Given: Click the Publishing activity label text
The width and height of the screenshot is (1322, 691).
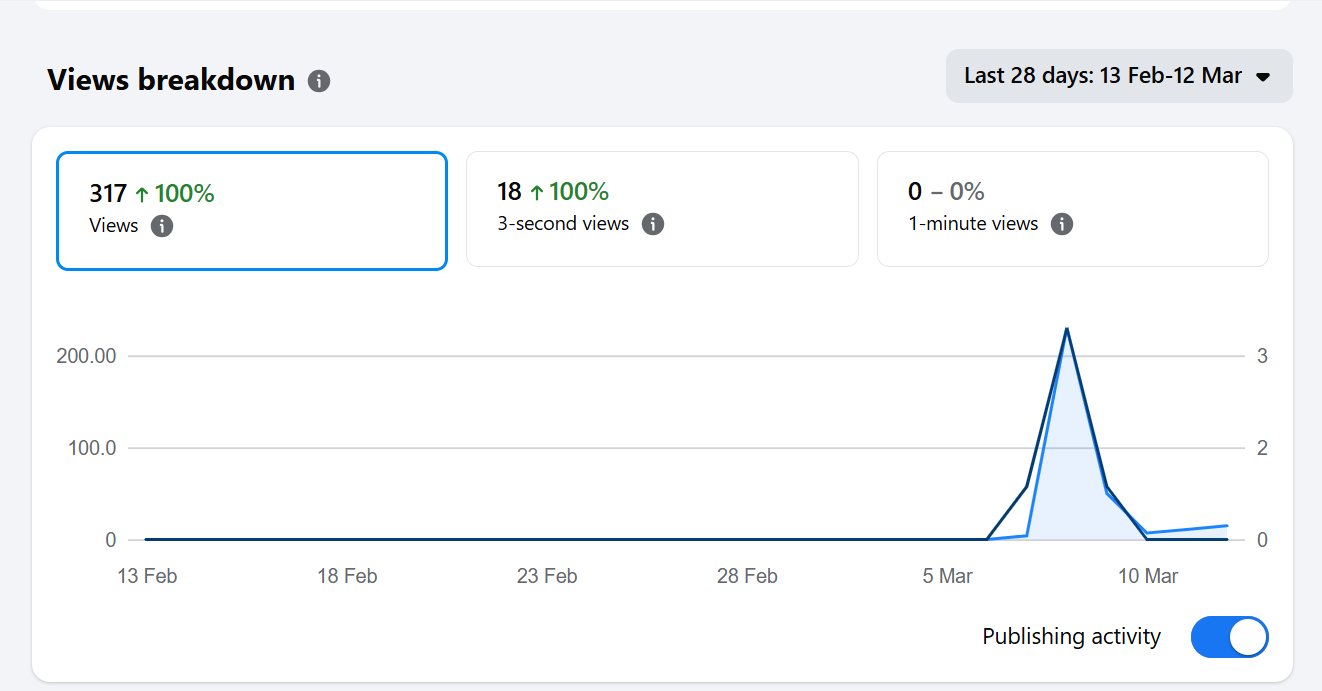Looking at the screenshot, I should pyautogui.click(x=1071, y=637).
